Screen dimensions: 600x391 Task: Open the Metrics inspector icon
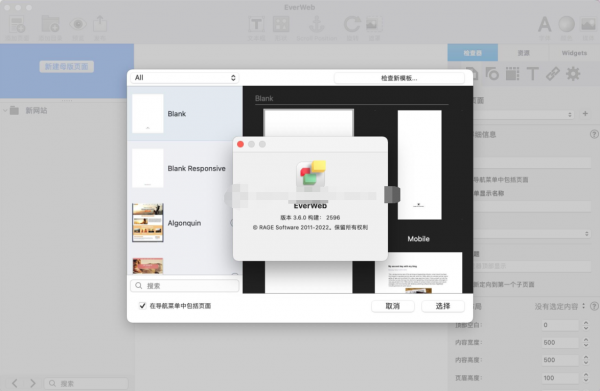coord(512,73)
